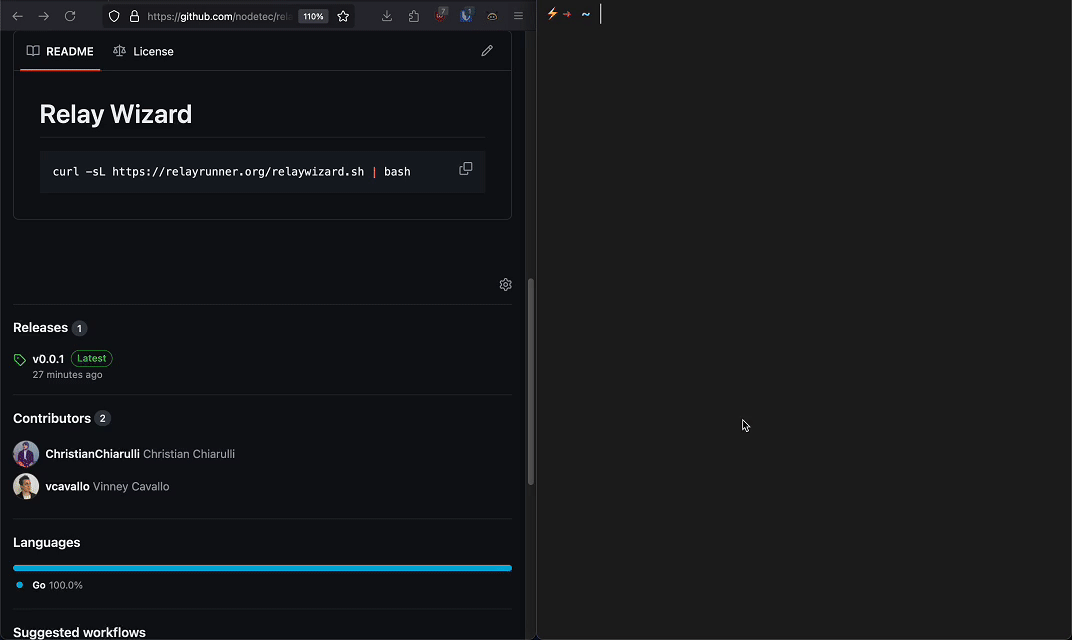This screenshot has width=1072, height=640.
Task: Go back to the previous page
Action: coord(18,16)
